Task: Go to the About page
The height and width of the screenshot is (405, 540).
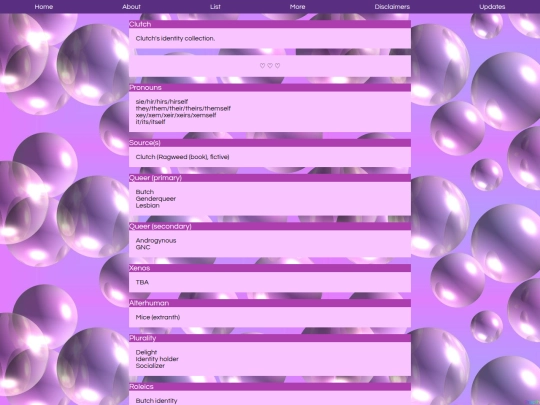Action: point(131,7)
